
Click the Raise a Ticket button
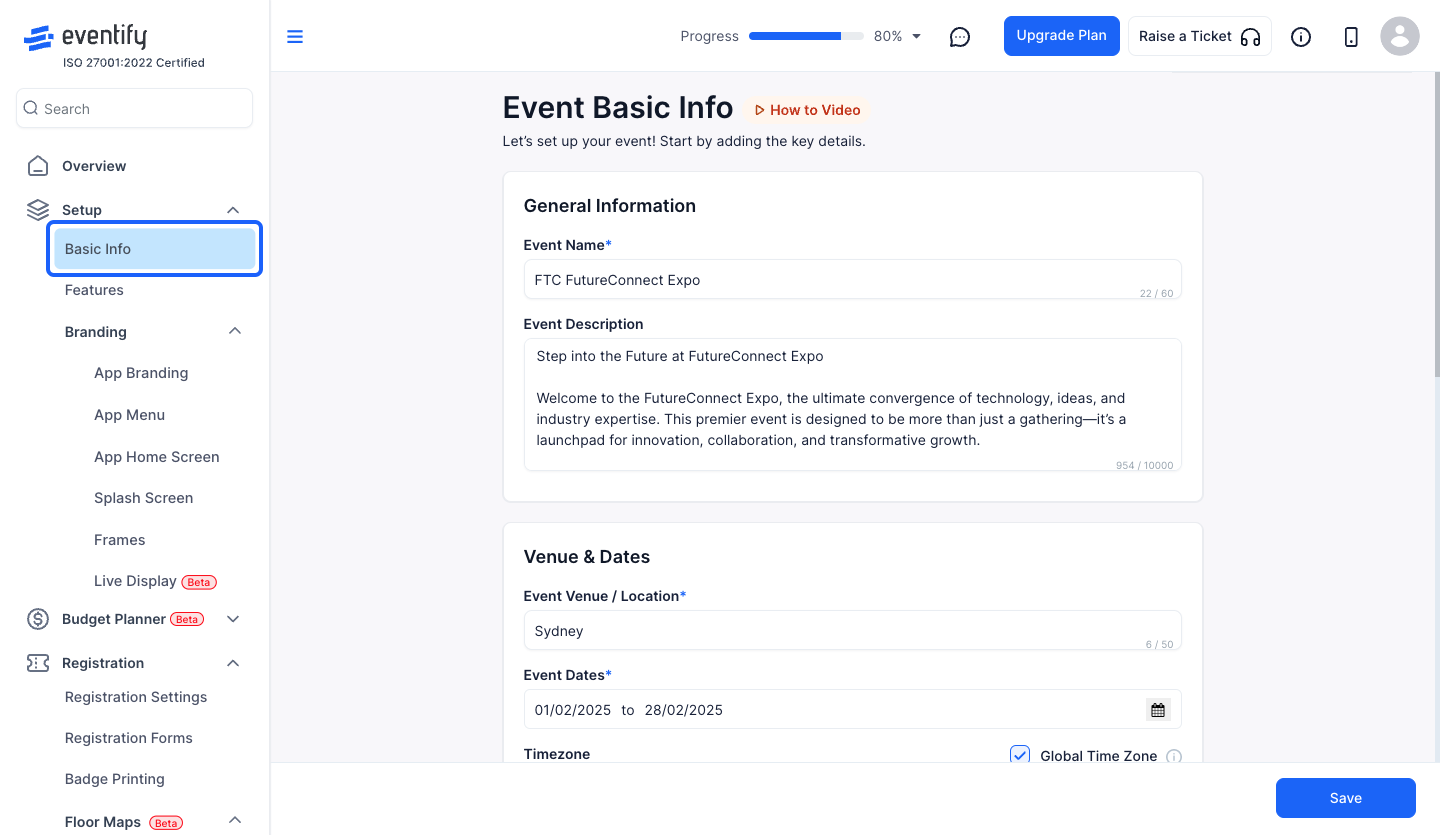(x=1199, y=36)
